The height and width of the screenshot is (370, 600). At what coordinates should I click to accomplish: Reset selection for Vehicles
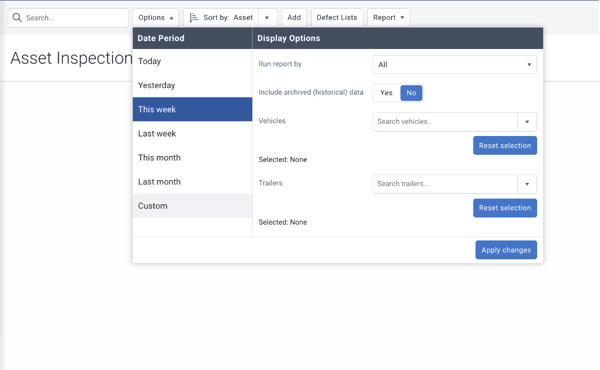tap(505, 146)
